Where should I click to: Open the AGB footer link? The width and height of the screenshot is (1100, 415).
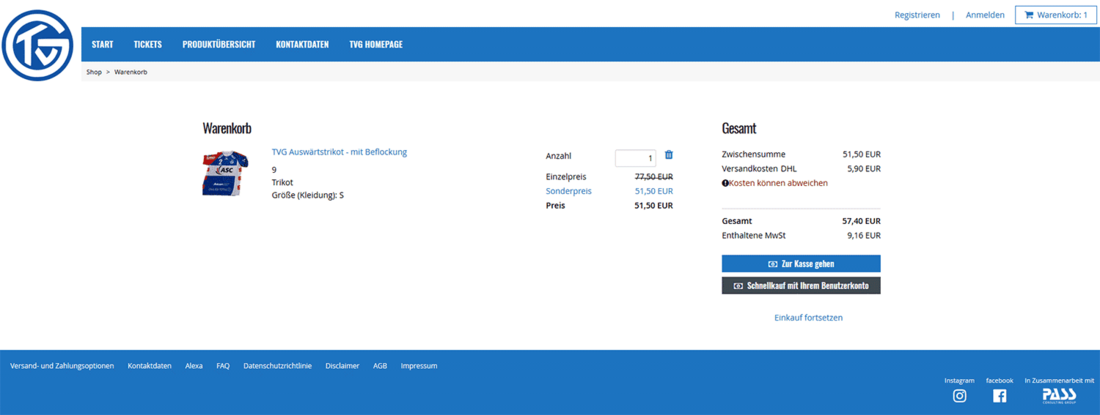click(x=380, y=366)
